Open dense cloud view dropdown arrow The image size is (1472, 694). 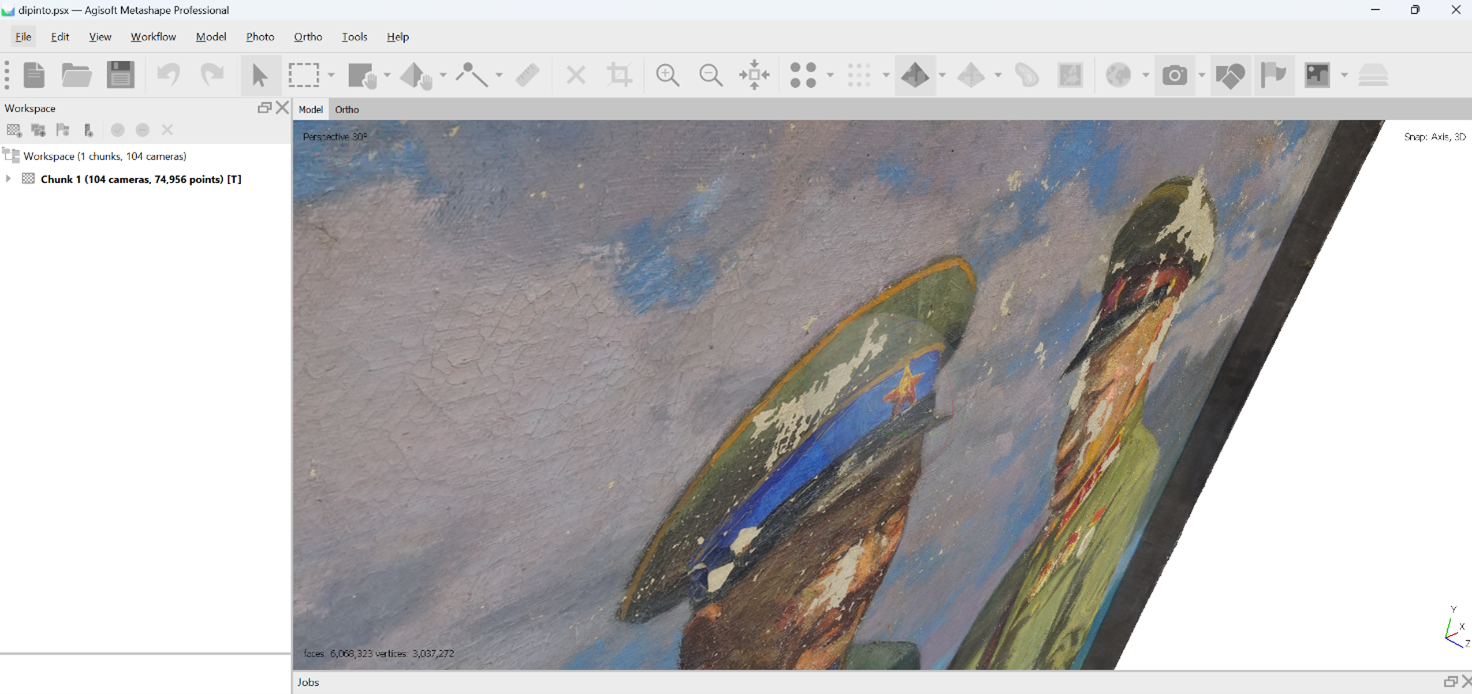point(886,75)
